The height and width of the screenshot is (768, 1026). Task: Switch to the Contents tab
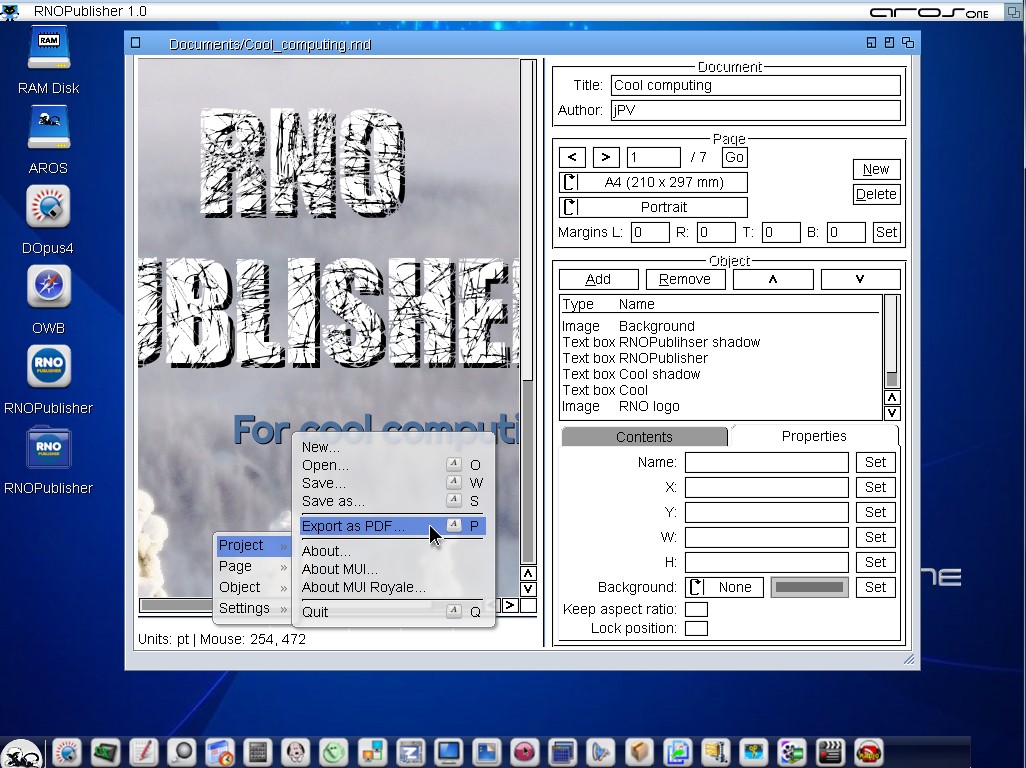pos(644,437)
